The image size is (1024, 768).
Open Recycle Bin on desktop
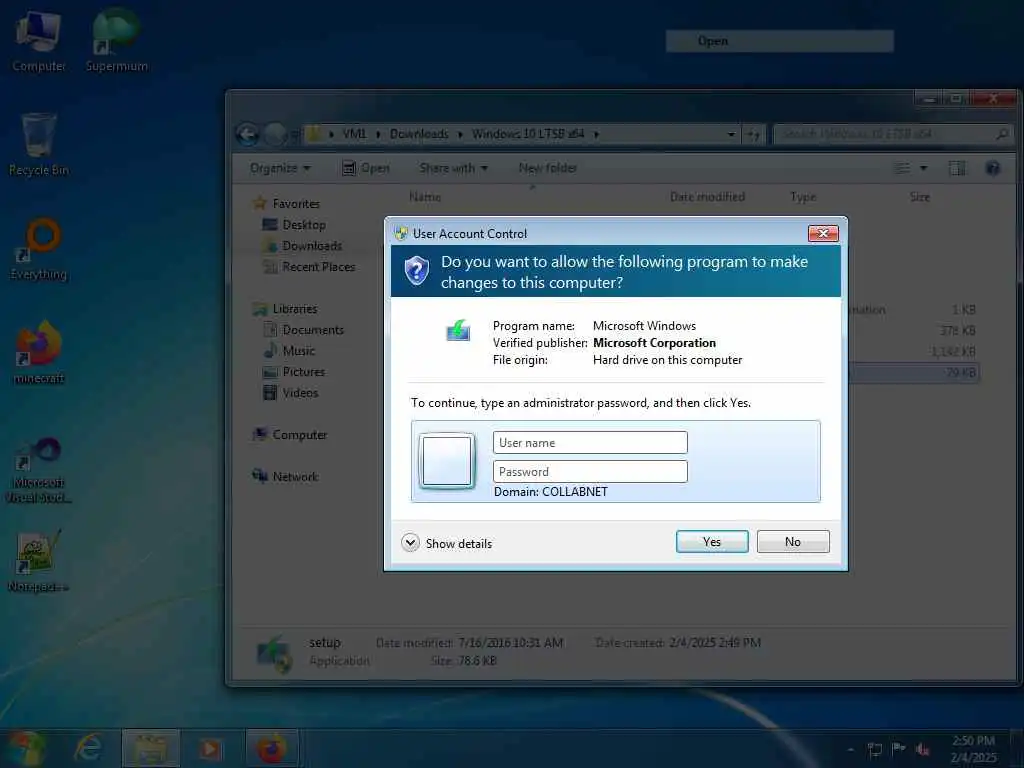pyautogui.click(x=39, y=144)
